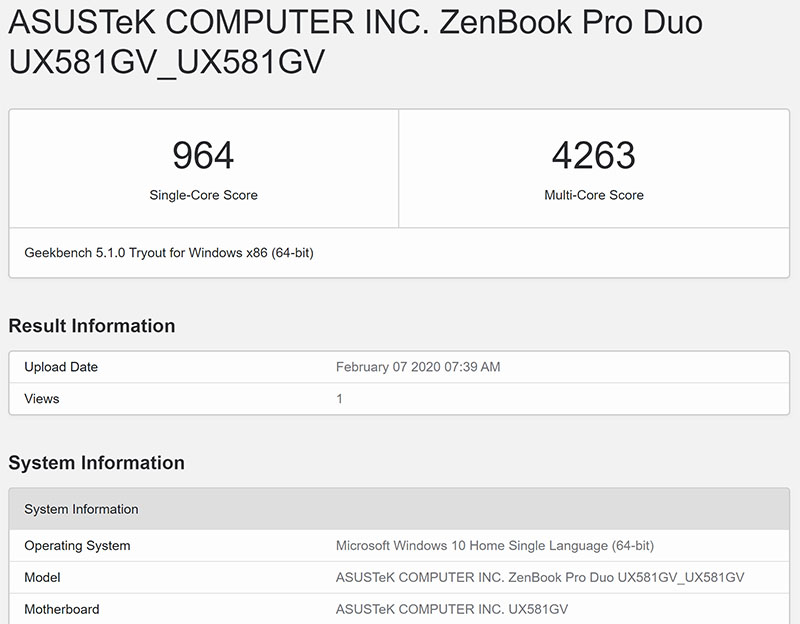800x624 pixels.
Task: Click the Single-Core Score label
Action: coord(203,195)
